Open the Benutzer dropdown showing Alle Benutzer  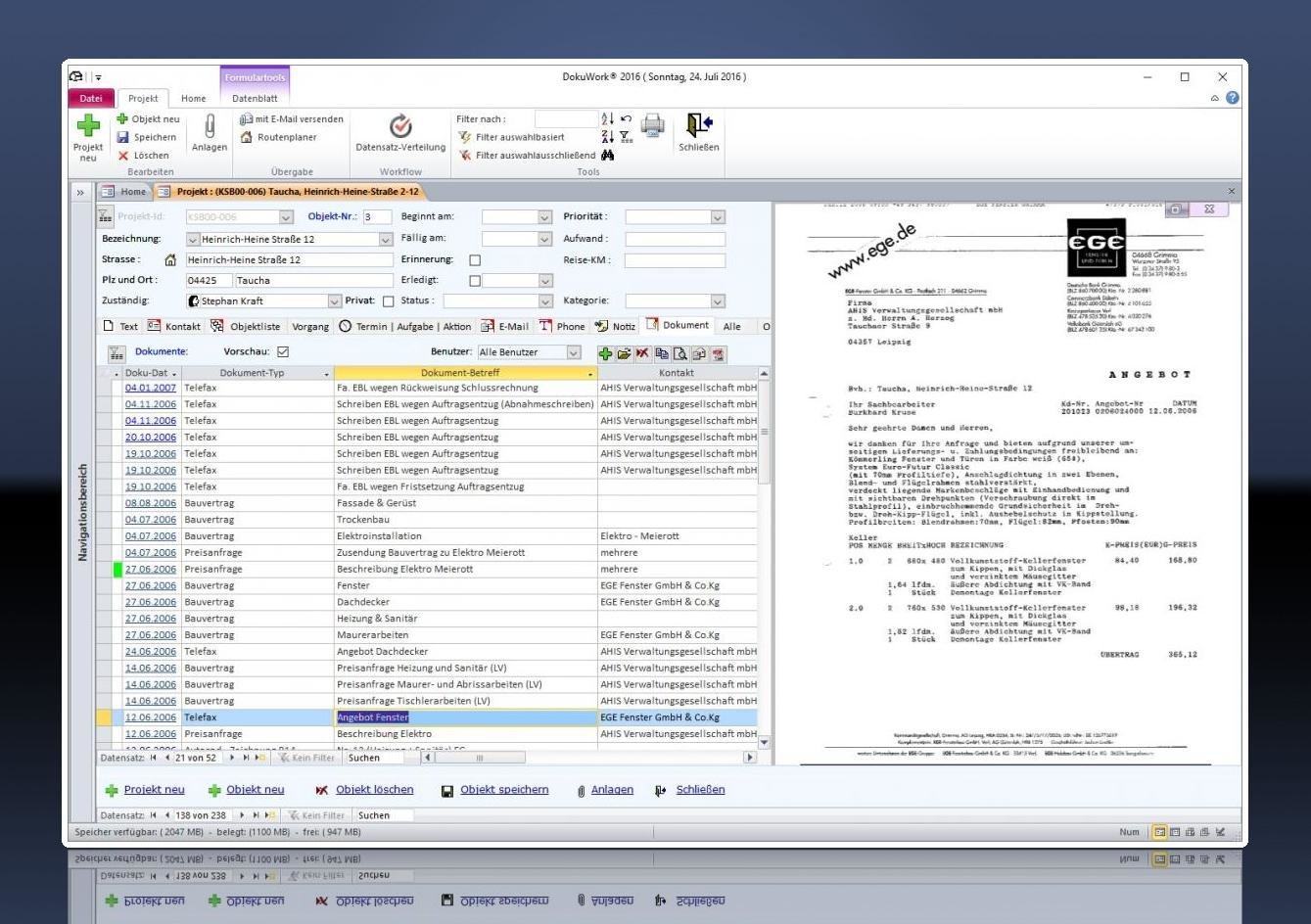click(574, 352)
